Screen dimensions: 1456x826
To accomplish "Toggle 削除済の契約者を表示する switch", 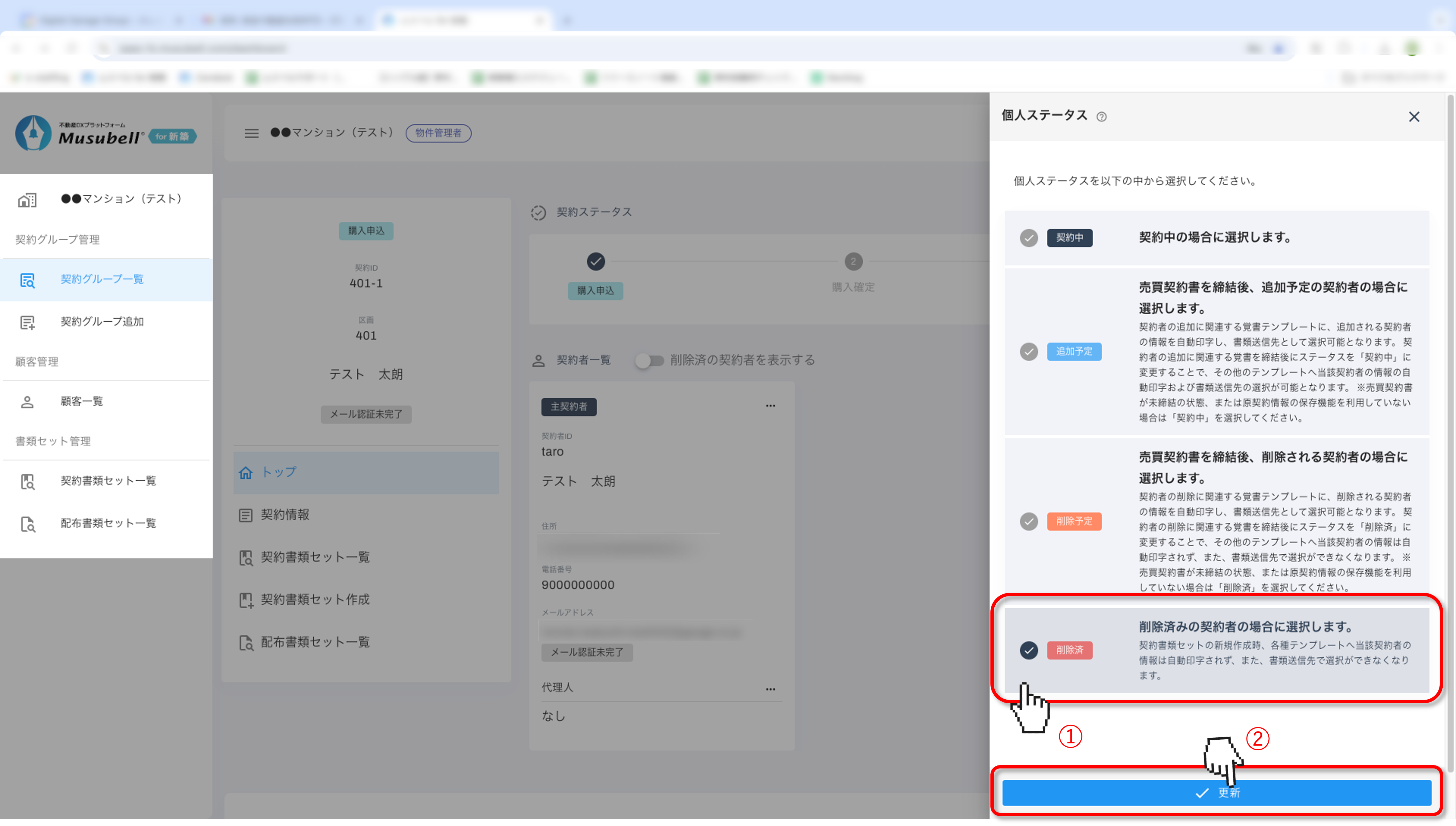I will click(x=650, y=360).
